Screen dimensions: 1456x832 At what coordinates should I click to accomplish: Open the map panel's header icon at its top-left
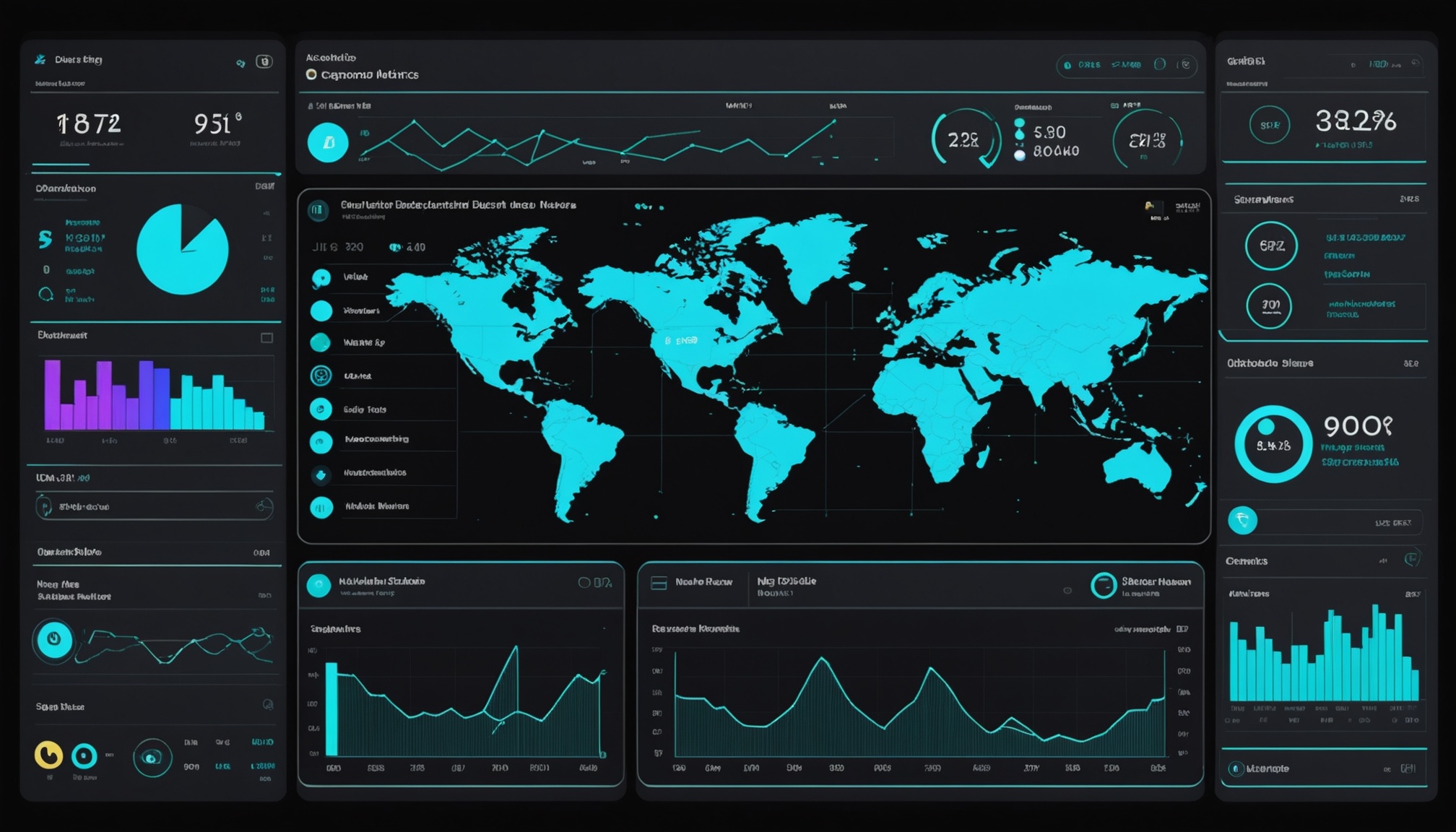[x=318, y=210]
